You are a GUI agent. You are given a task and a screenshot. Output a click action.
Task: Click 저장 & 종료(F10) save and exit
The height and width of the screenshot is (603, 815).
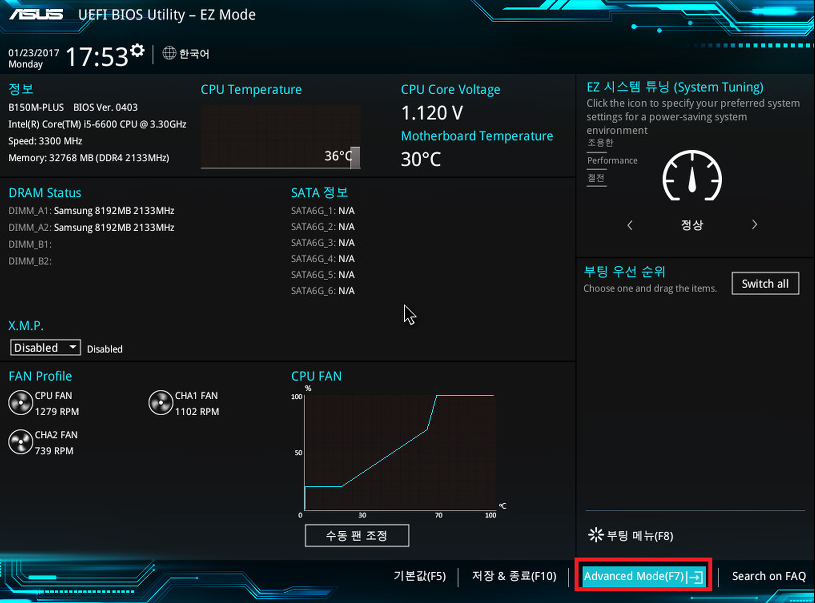pyautogui.click(x=514, y=576)
